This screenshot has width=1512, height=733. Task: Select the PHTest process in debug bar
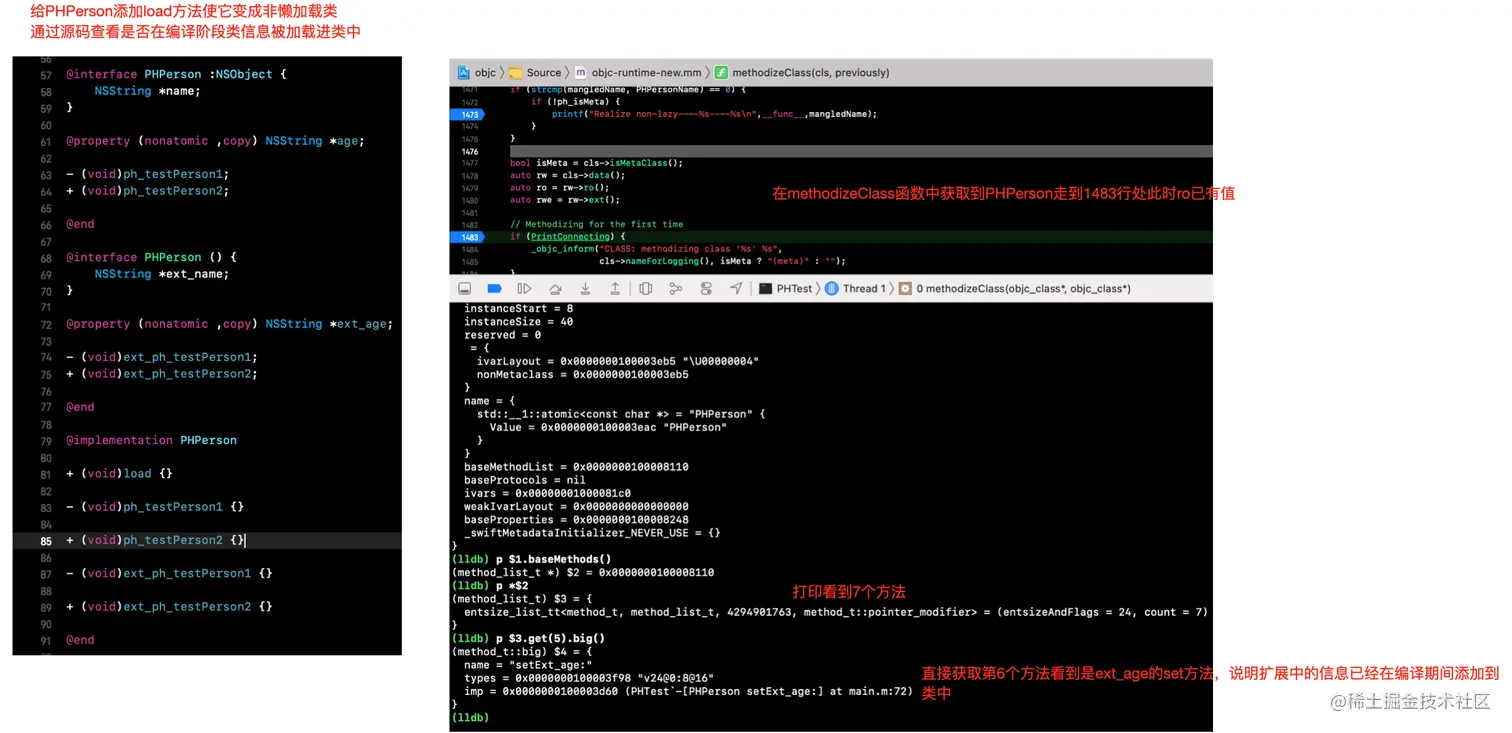[x=786, y=288]
